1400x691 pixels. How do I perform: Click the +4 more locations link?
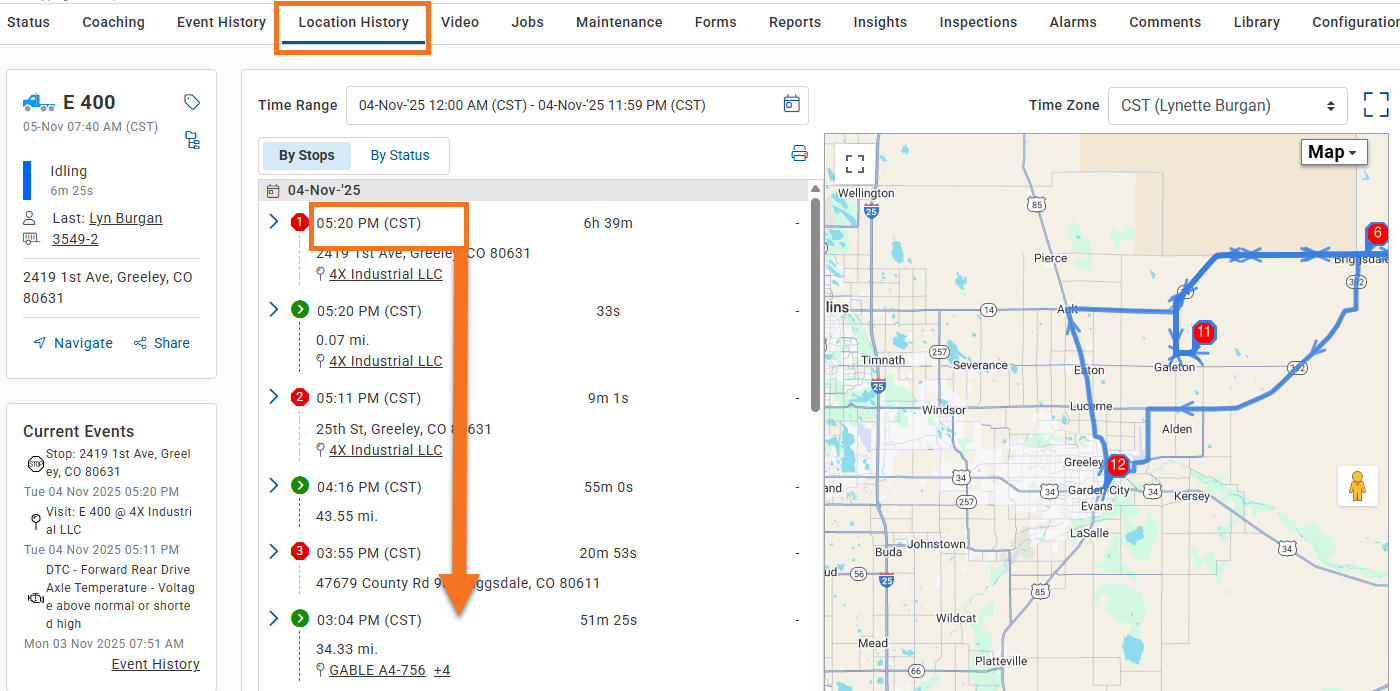(442, 670)
